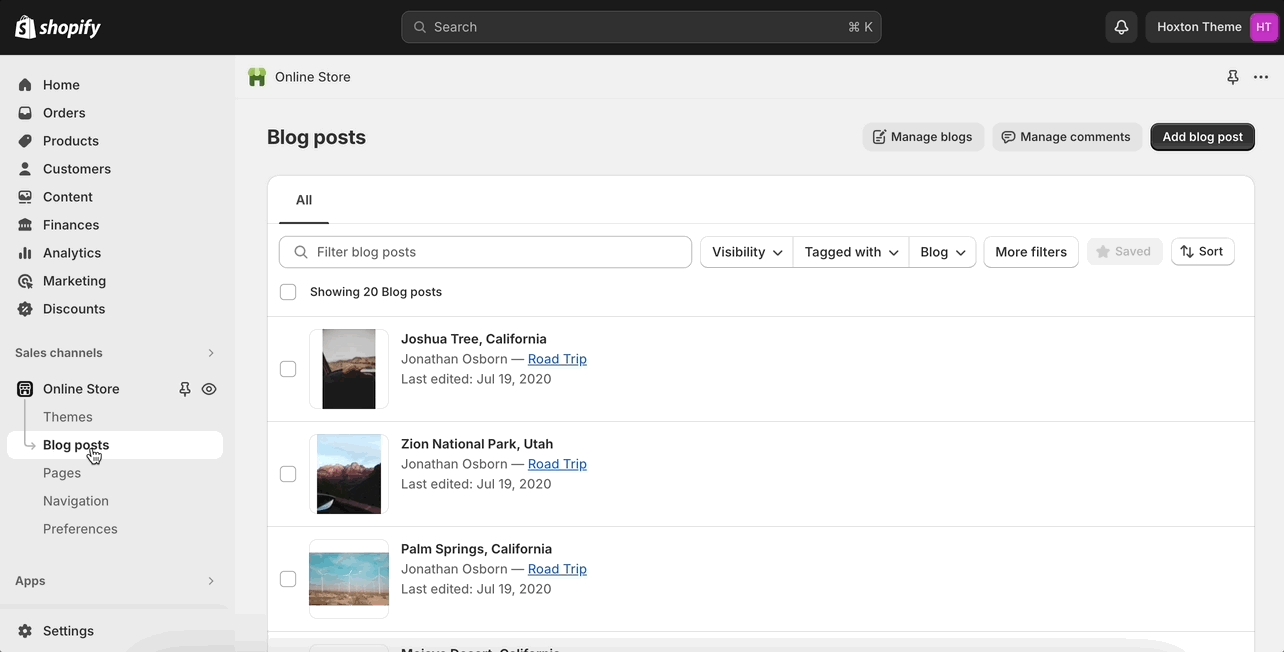Open the Zion National Park, Utah title
1284x652 pixels.
pos(477,444)
